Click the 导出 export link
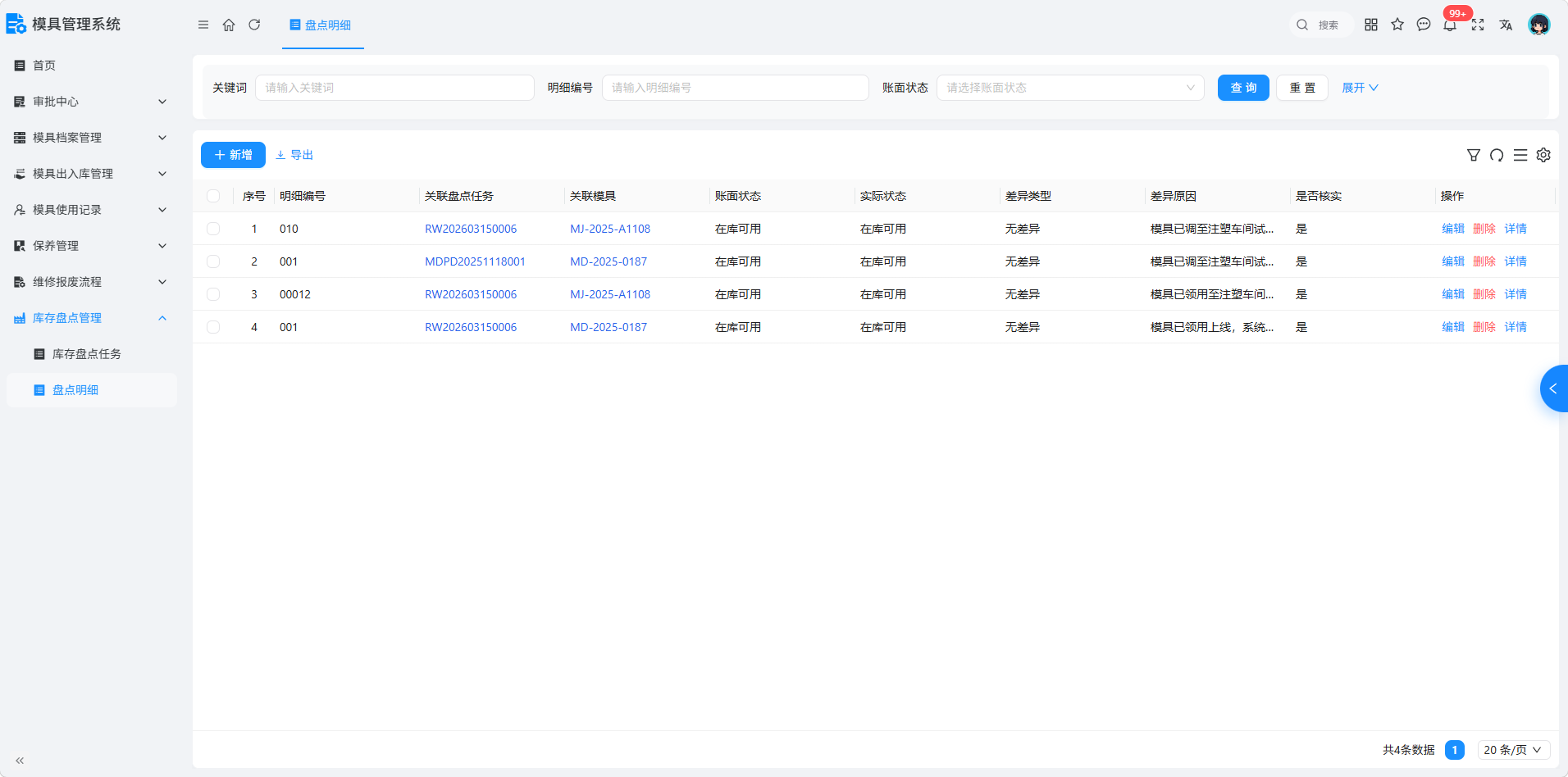 294,155
